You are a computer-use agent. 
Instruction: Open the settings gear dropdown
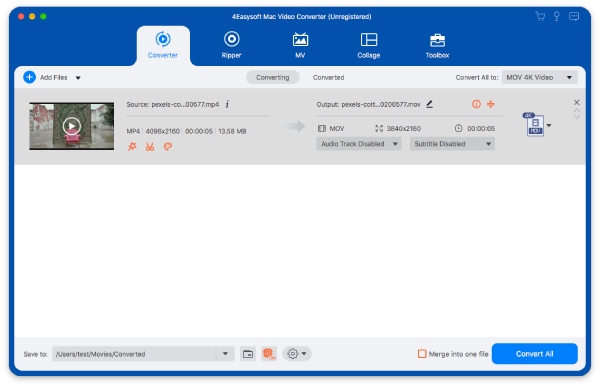pos(297,354)
